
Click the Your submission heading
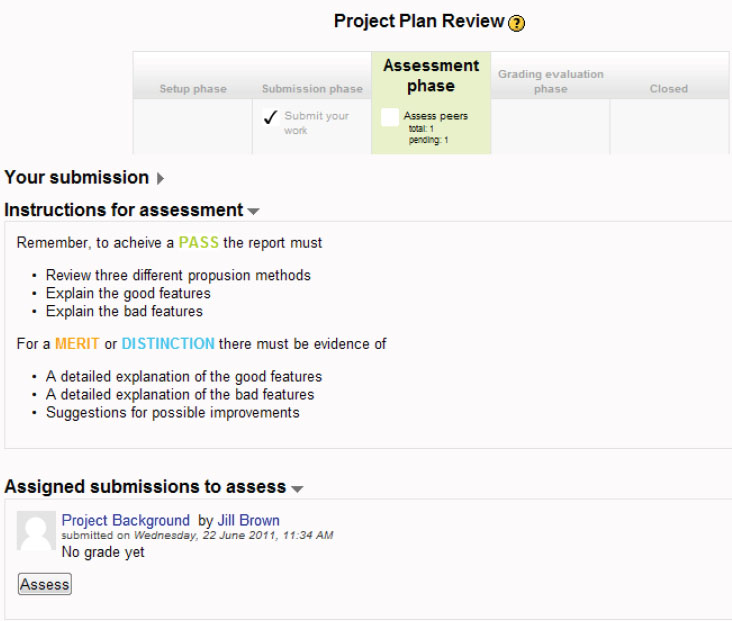pos(76,178)
